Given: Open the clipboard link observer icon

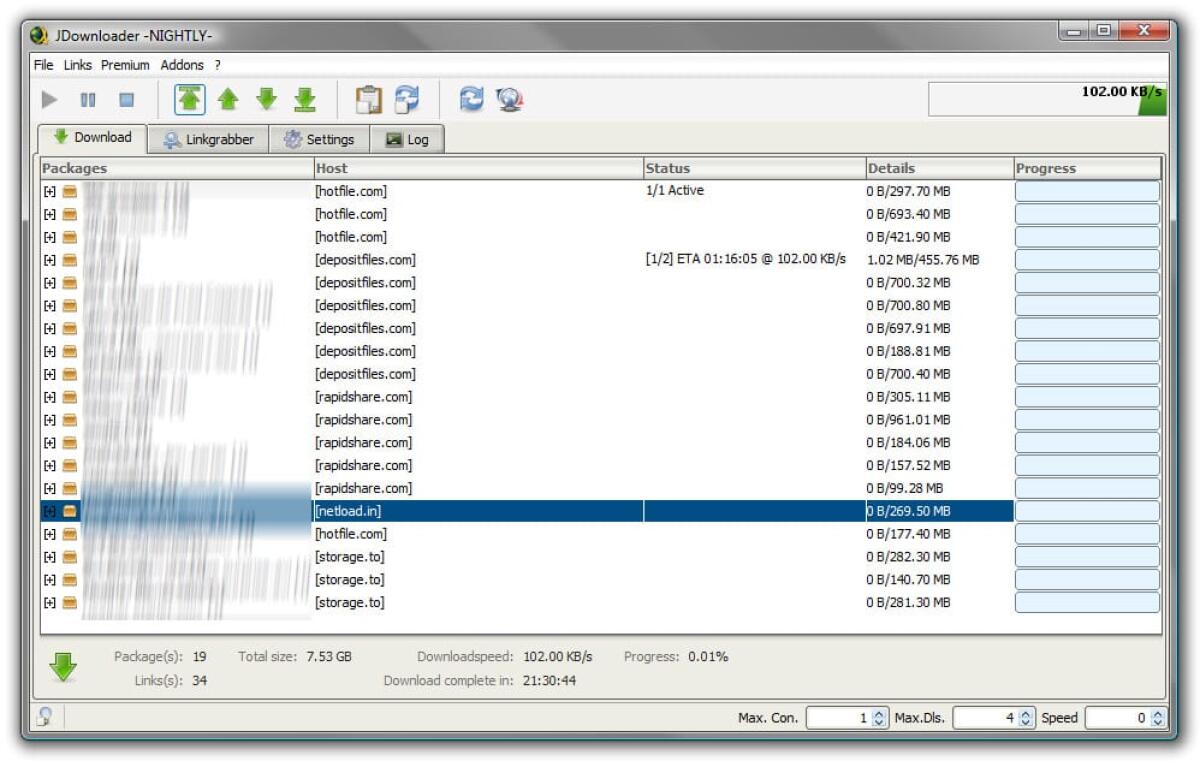Looking at the screenshot, I should (x=368, y=99).
